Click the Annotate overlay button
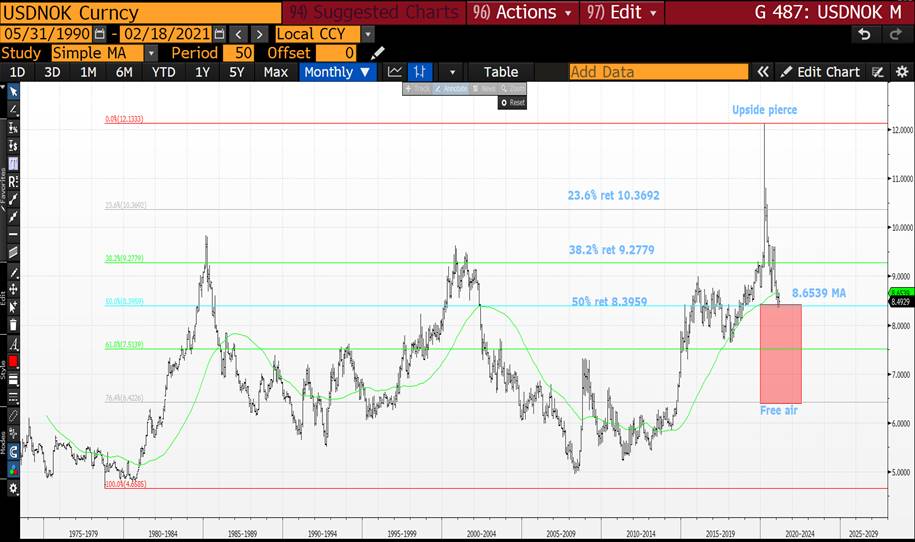This screenshot has width=915, height=542. (x=452, y=89)
